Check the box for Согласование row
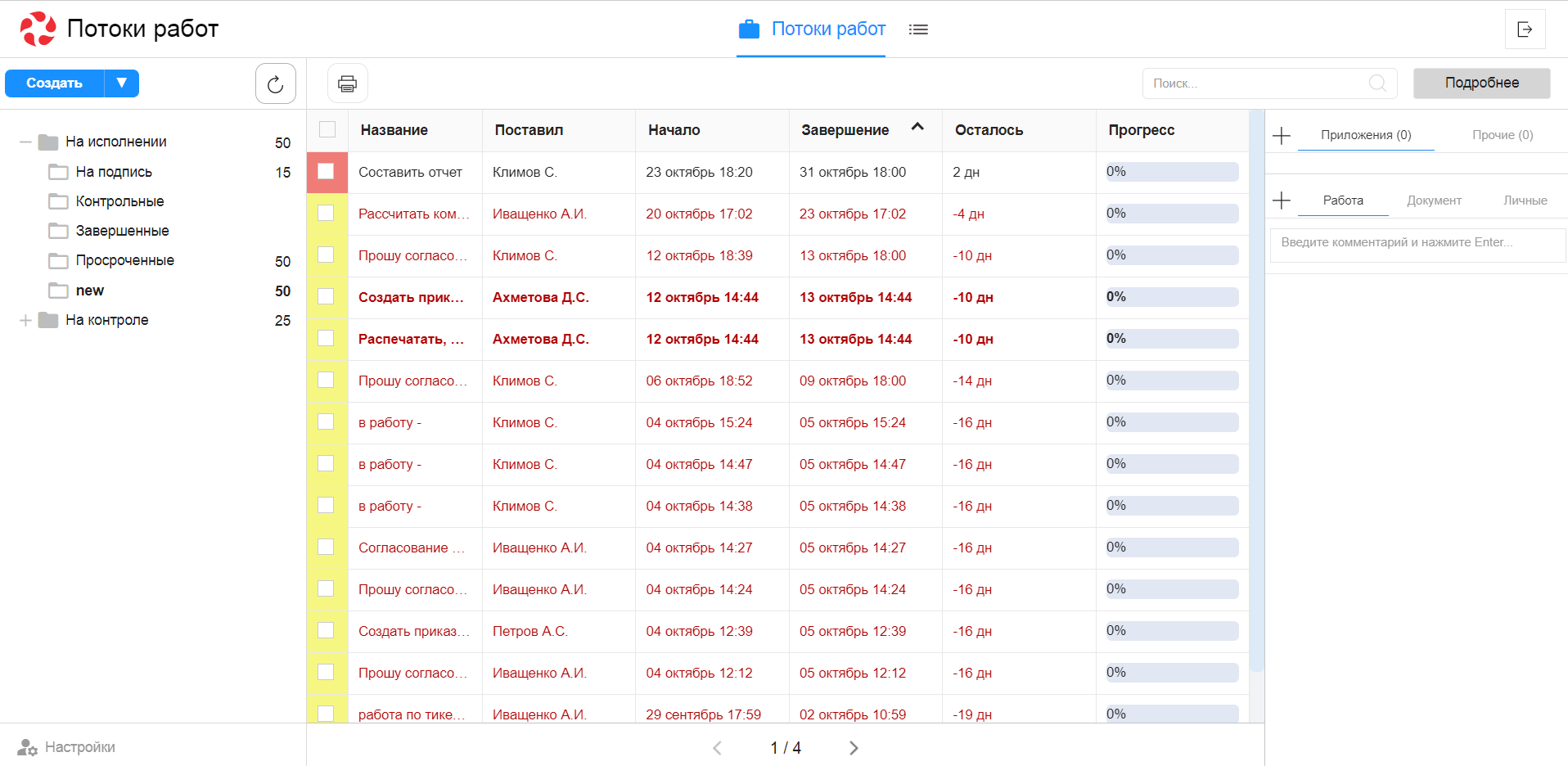The width and height of the screenshot is (1568, 766). 326,547
